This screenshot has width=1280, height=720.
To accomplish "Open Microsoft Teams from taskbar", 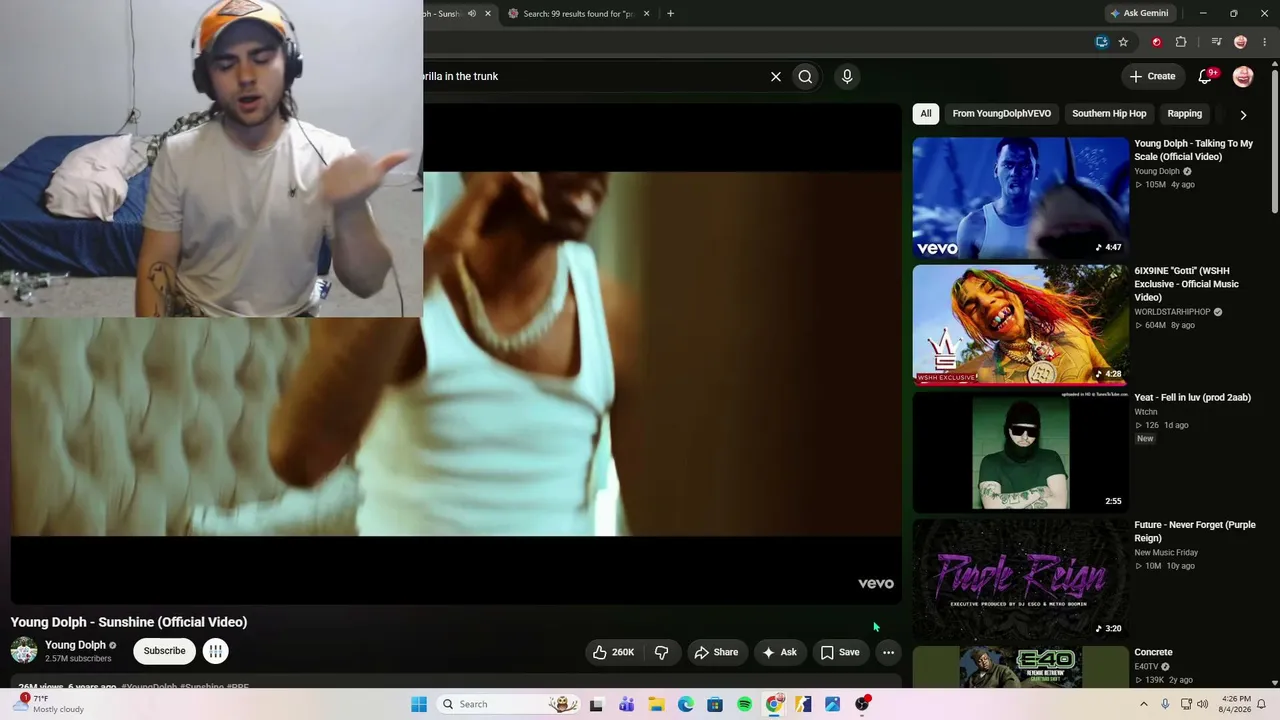I will pyautogui.click(x=626, y=704).
